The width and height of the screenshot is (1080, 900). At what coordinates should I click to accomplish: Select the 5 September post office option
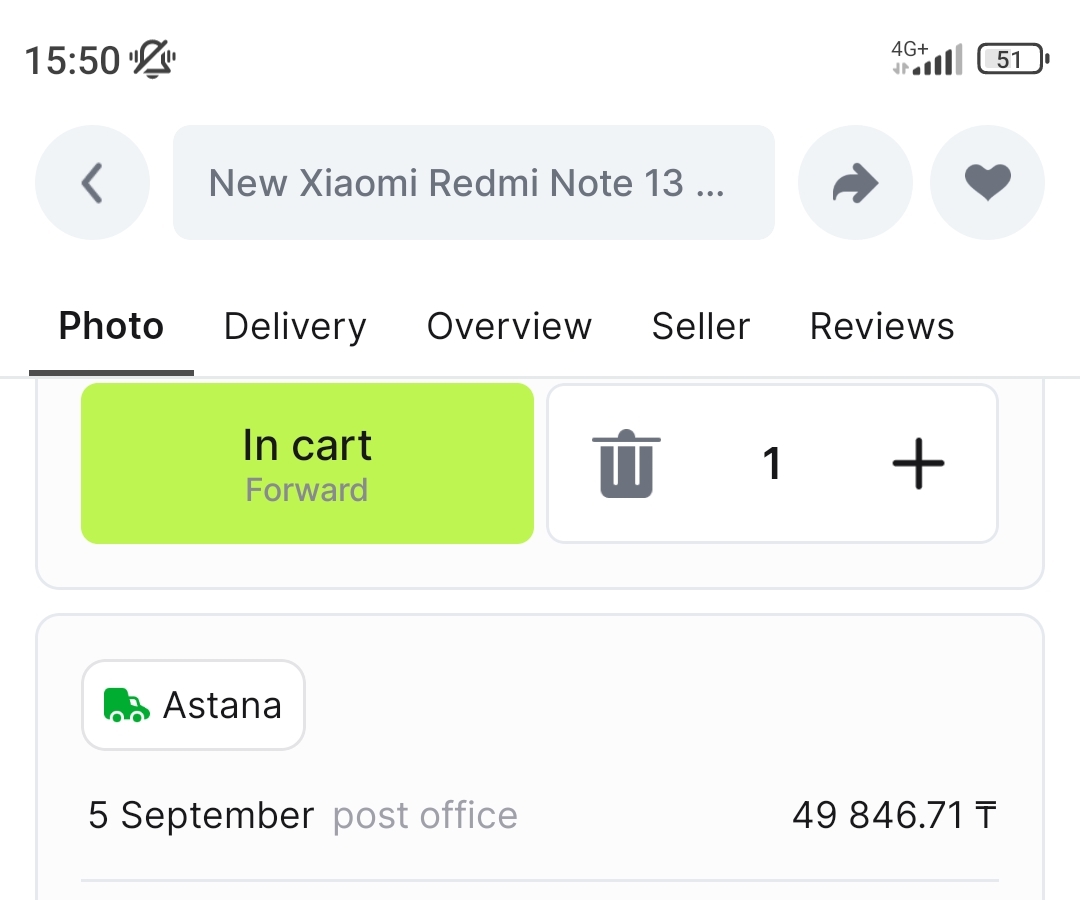coord(302,816)
